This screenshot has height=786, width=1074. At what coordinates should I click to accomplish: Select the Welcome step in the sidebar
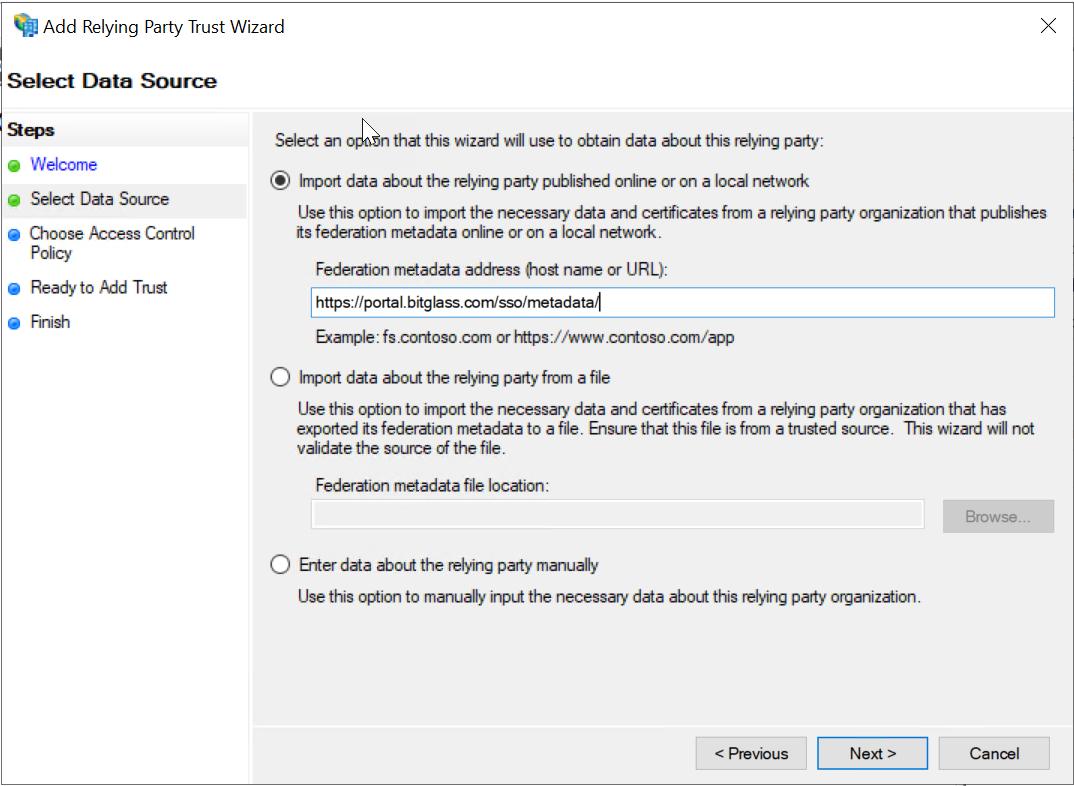(63, 165)
